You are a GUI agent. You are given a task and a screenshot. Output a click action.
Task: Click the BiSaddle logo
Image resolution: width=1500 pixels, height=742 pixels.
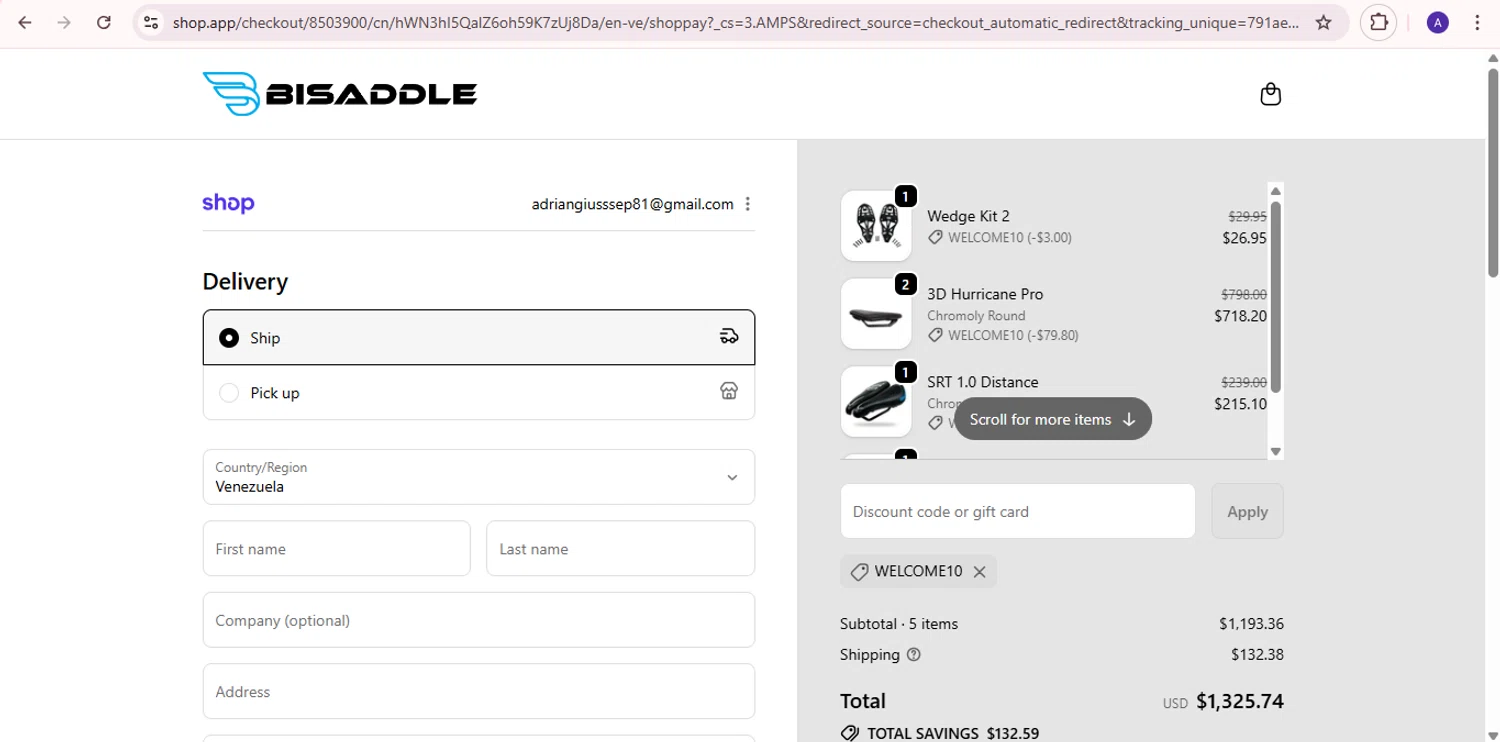(340, 94)
